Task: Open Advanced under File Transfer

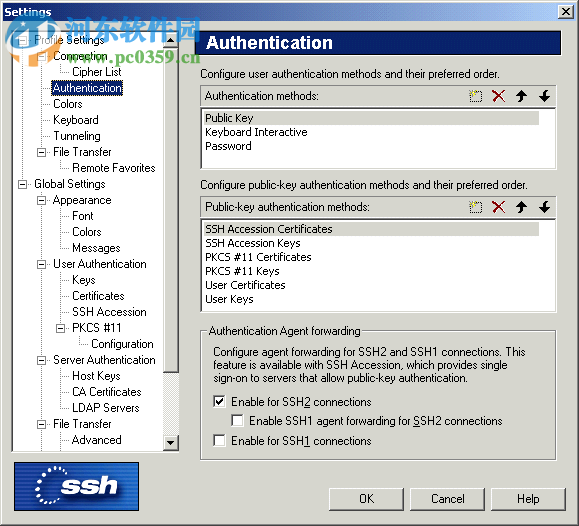Action: click(x=97, y=440)
